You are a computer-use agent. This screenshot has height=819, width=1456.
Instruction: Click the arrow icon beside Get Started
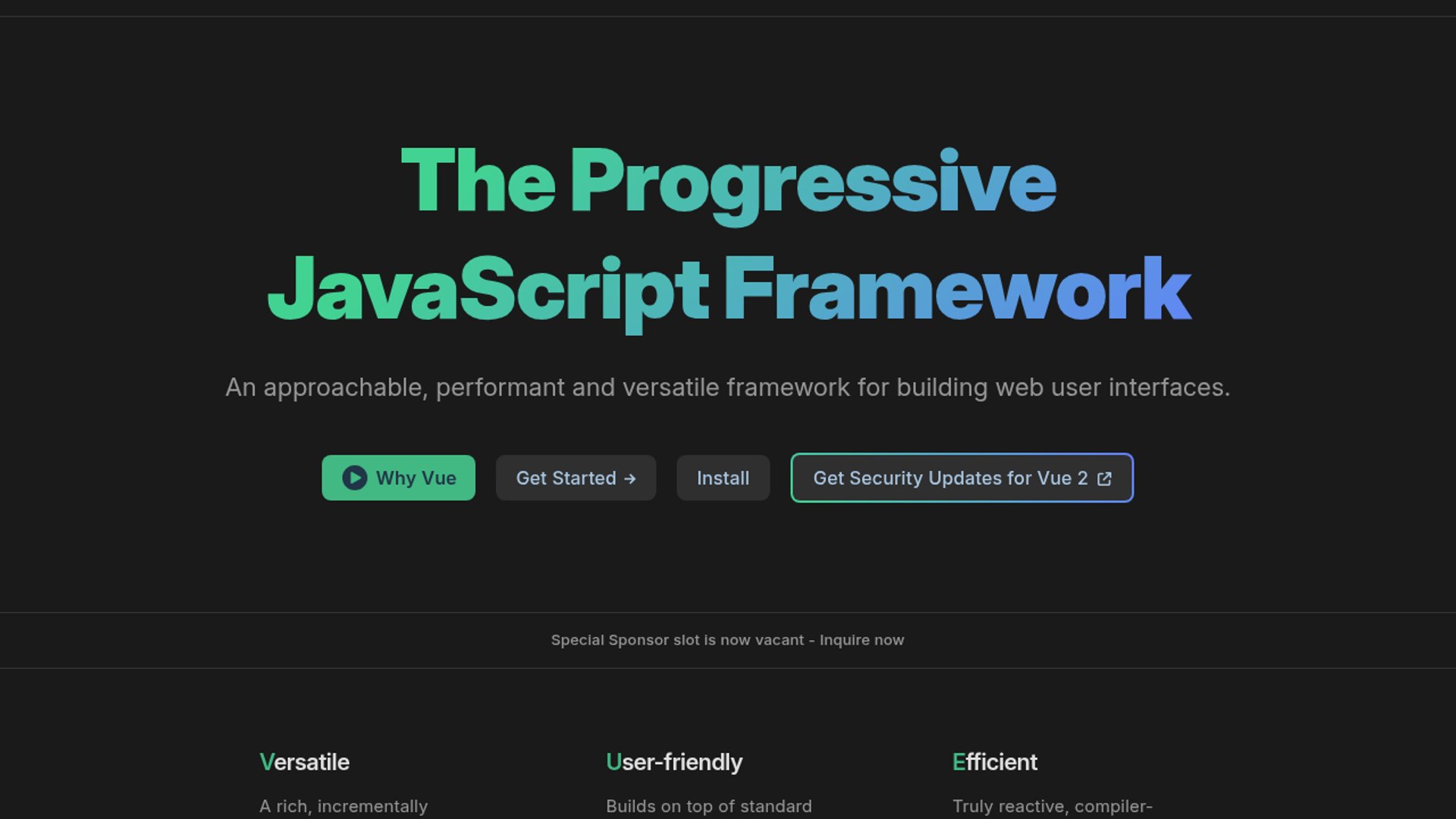tap(630, 479)
